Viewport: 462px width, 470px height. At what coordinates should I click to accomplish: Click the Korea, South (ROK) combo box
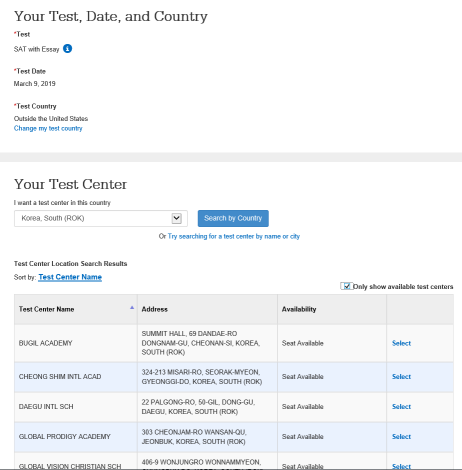pos(101,218)
